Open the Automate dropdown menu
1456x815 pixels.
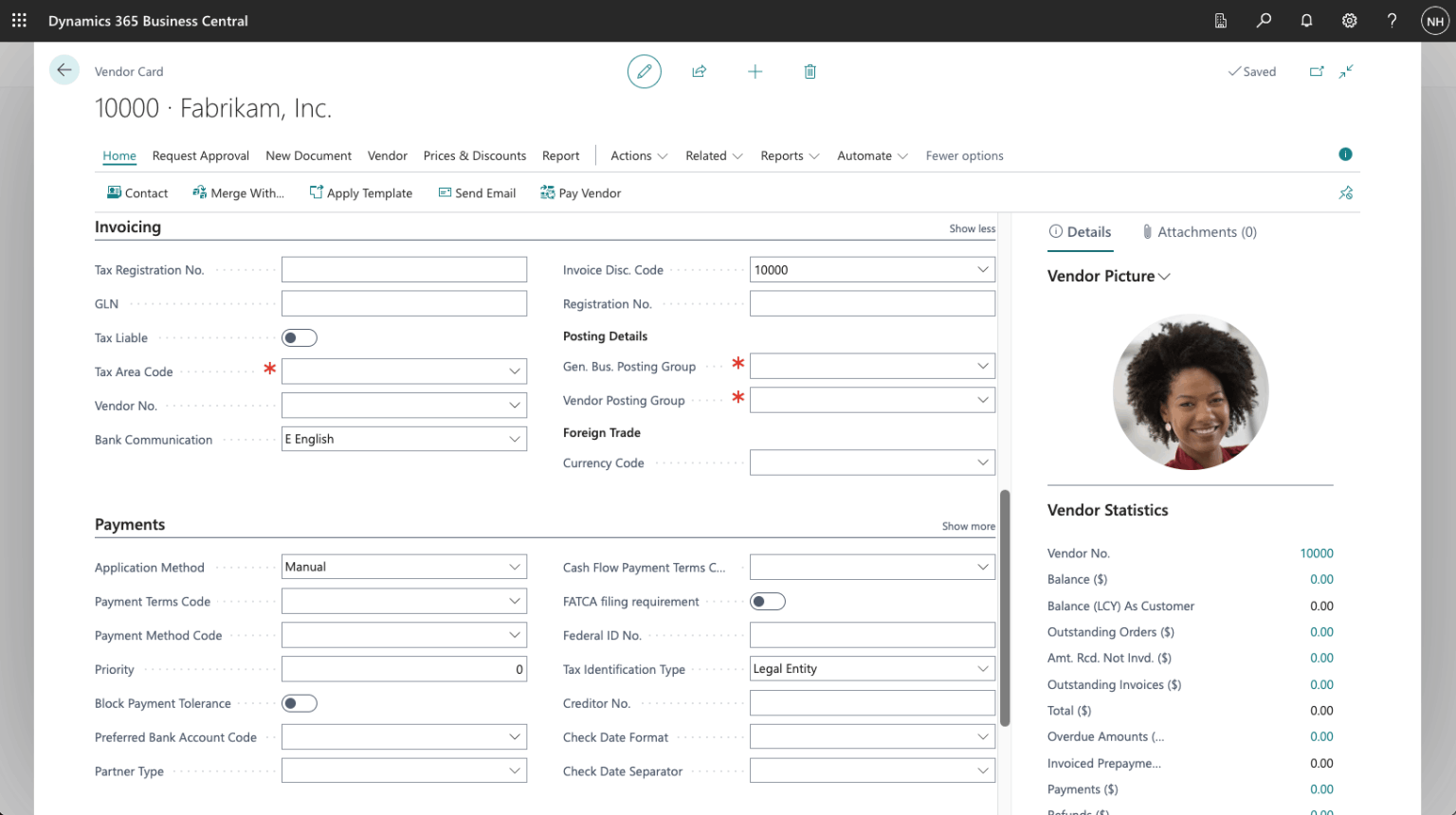pyautogui.click(x=872, y=155)
